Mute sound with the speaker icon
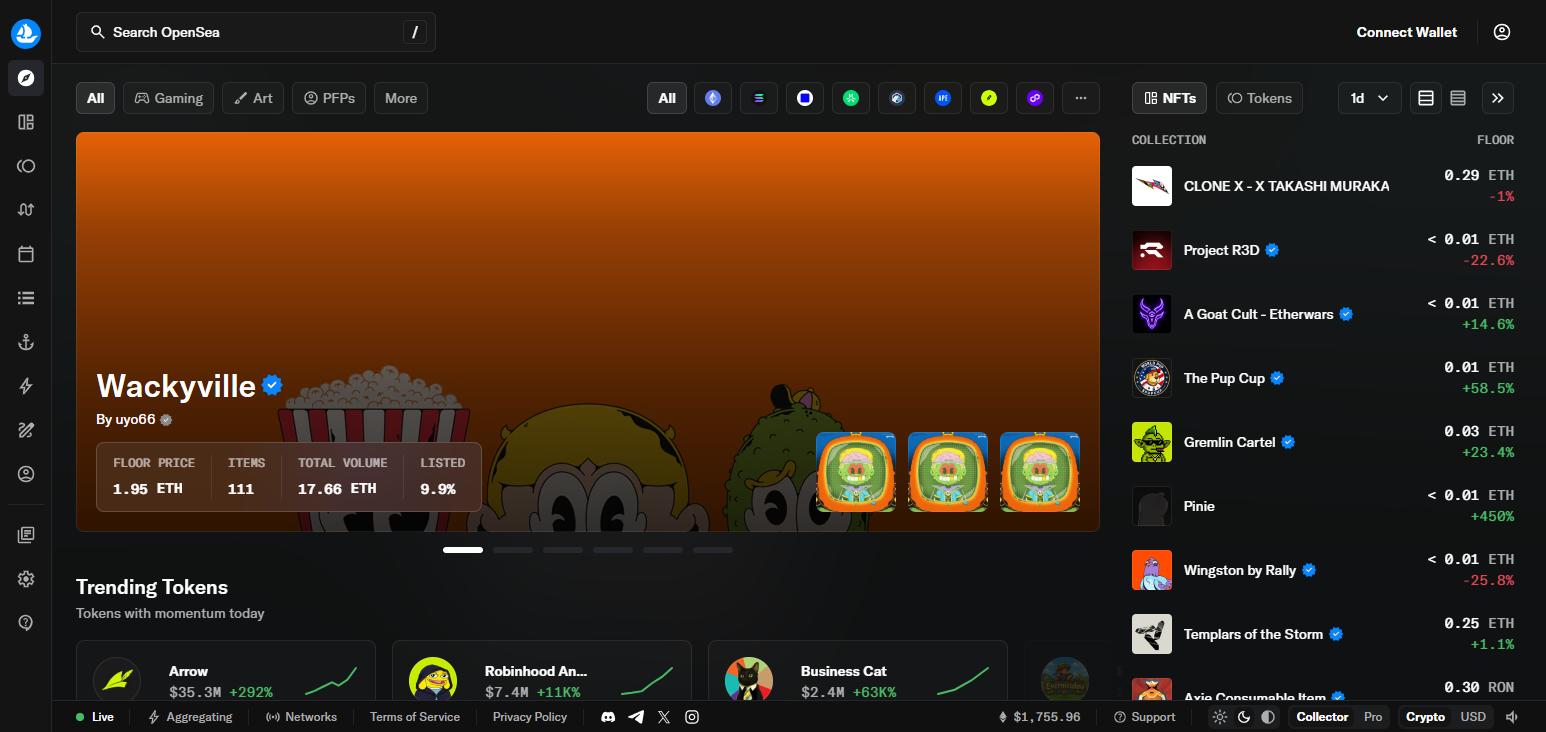 coord(1512,717)
